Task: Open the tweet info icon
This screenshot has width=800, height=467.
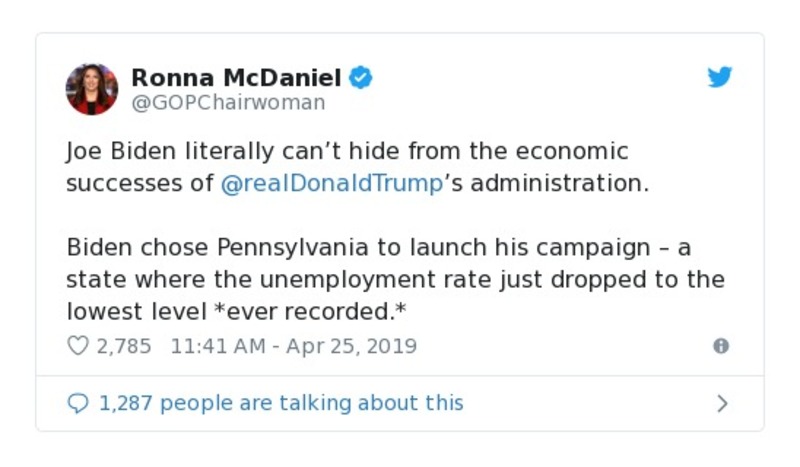Action: (x=720, y=346)
